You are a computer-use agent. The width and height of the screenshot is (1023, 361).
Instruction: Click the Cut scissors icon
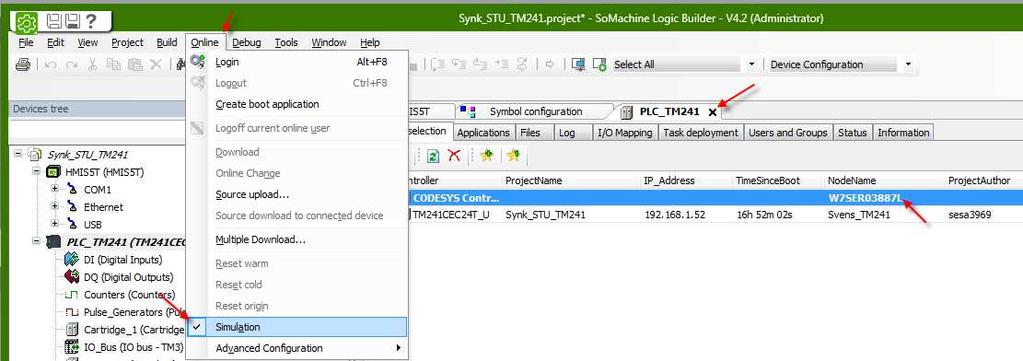point(92,64)
